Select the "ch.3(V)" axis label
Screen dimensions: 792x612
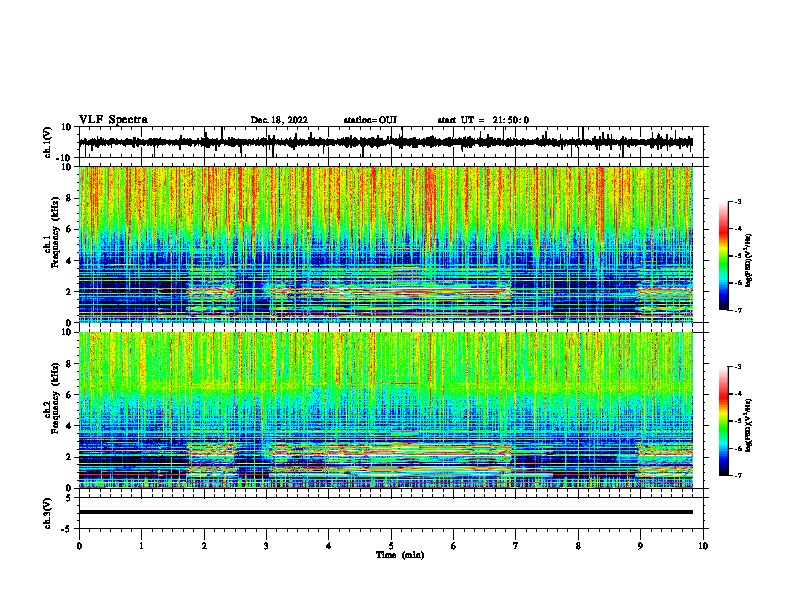coord(48,513)
